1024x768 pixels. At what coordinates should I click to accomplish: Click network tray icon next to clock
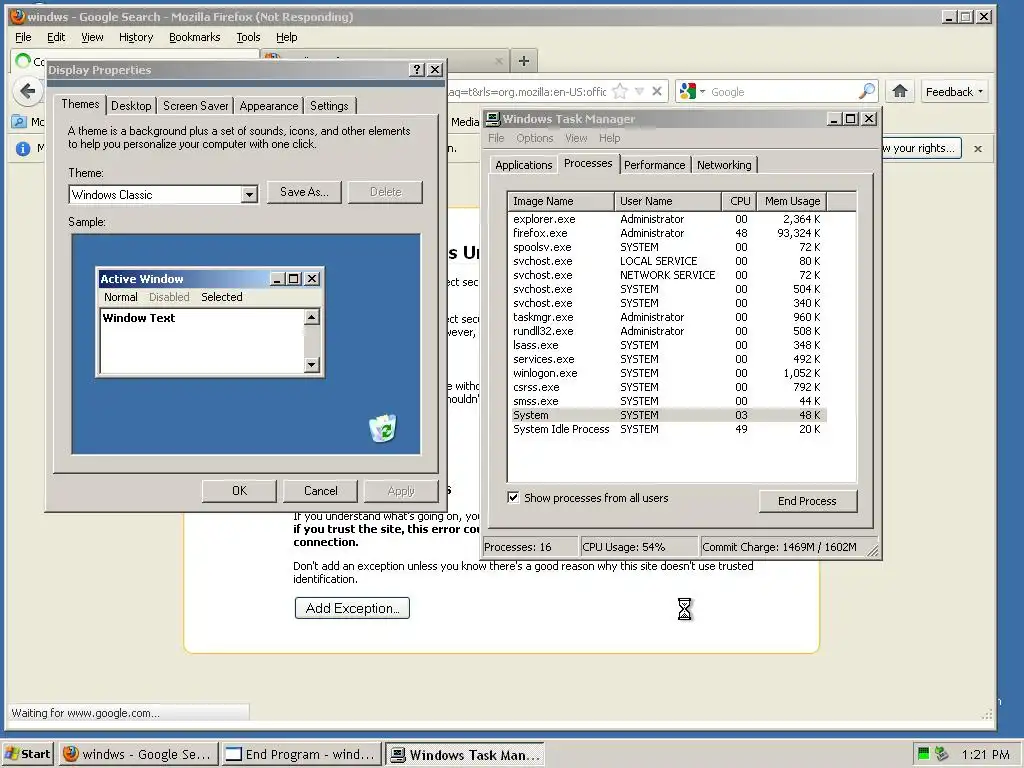click(x=941, y=754)
